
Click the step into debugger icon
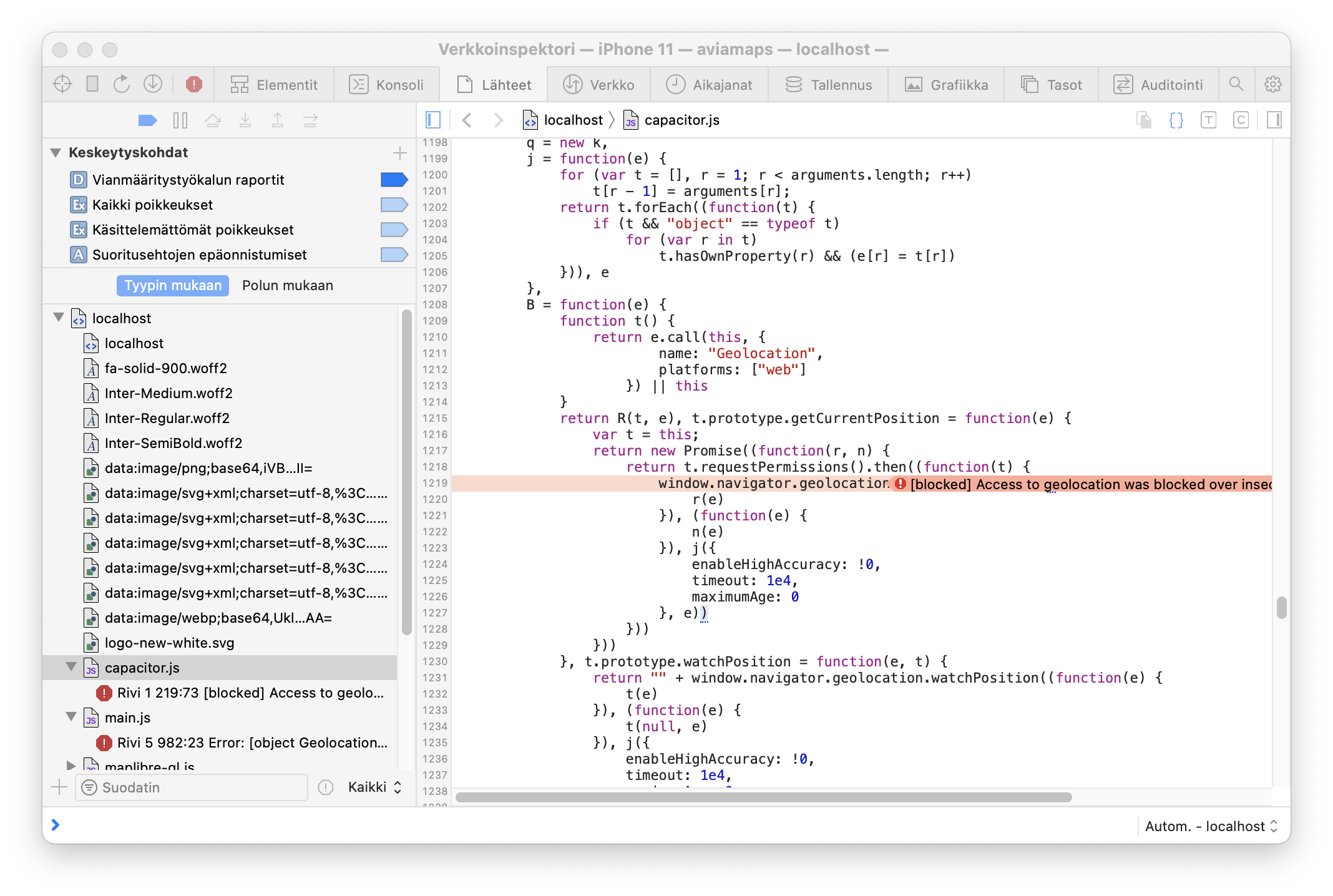point(245,120)
